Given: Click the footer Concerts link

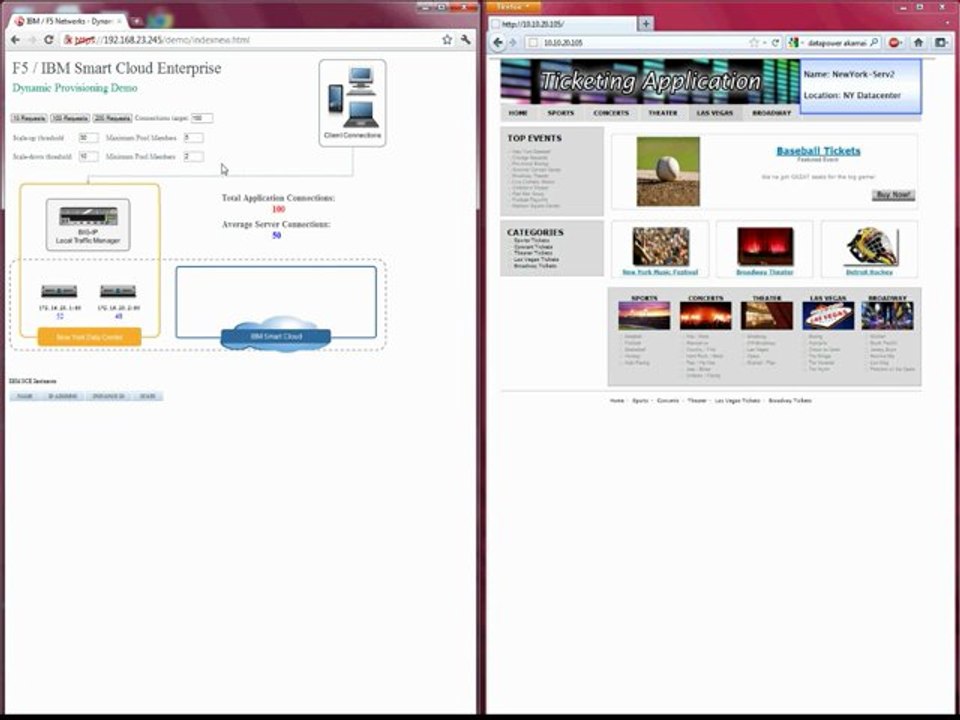Looking at the screenshot, I should (x=667, y=400).
